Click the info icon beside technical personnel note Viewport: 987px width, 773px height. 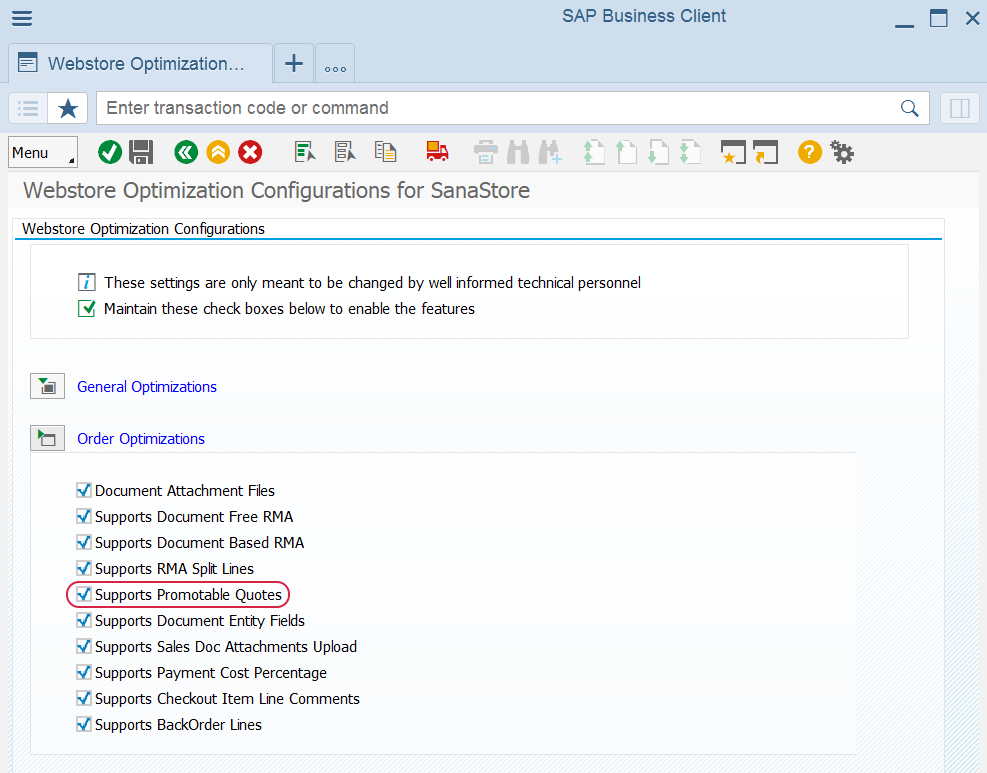click(x=86, y=282)
